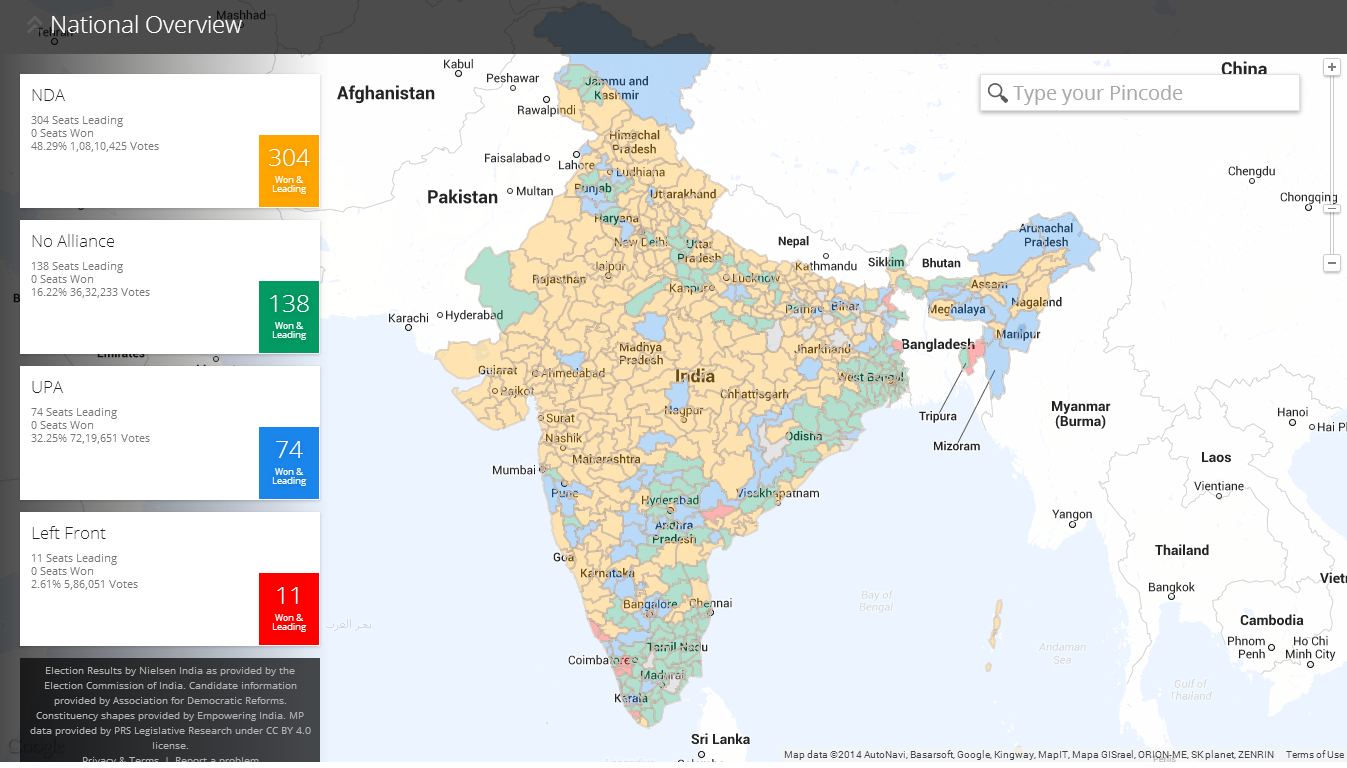The width and height of the screenshot is (1347, 768).
Task: Click the Haryana map label
Action: pos(616,218)
